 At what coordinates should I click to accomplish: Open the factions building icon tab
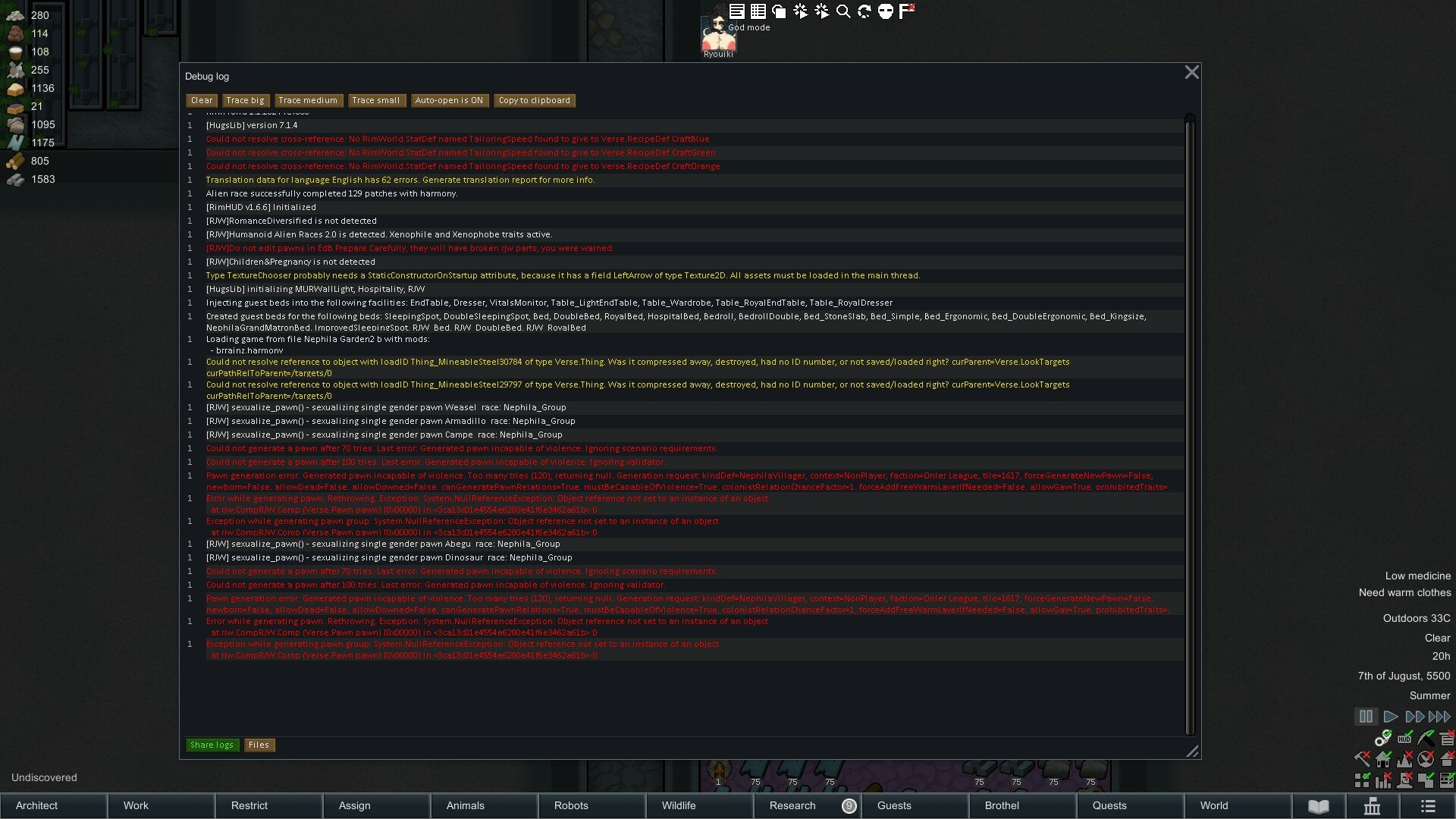point(1373,806)
